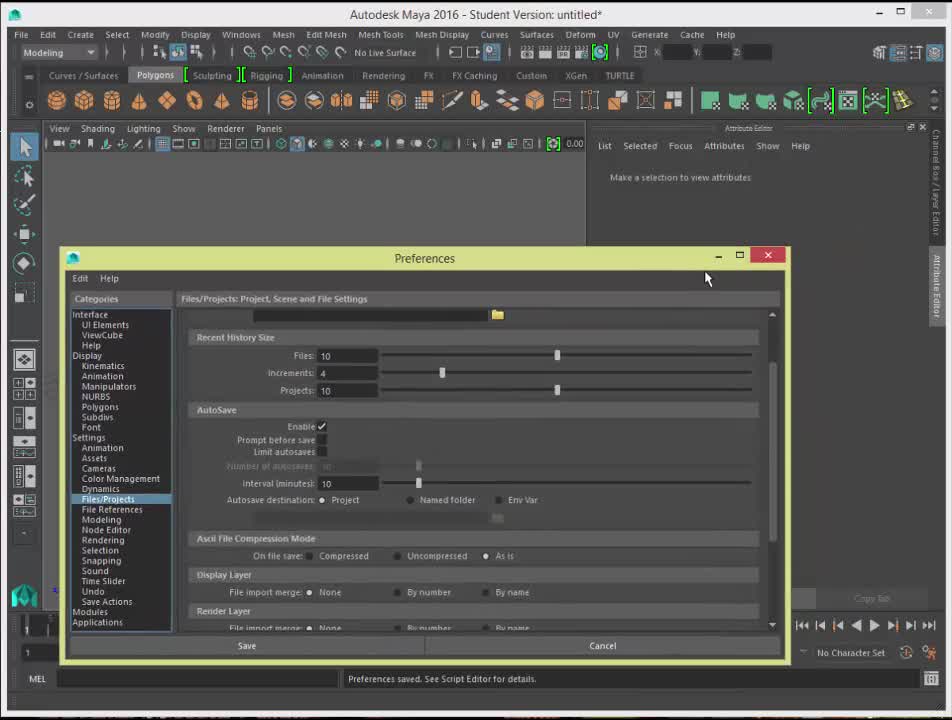The image size is (952, 720).
Task: Activate the Rotate tool in the toolbox
Action: tap(24, 263)
